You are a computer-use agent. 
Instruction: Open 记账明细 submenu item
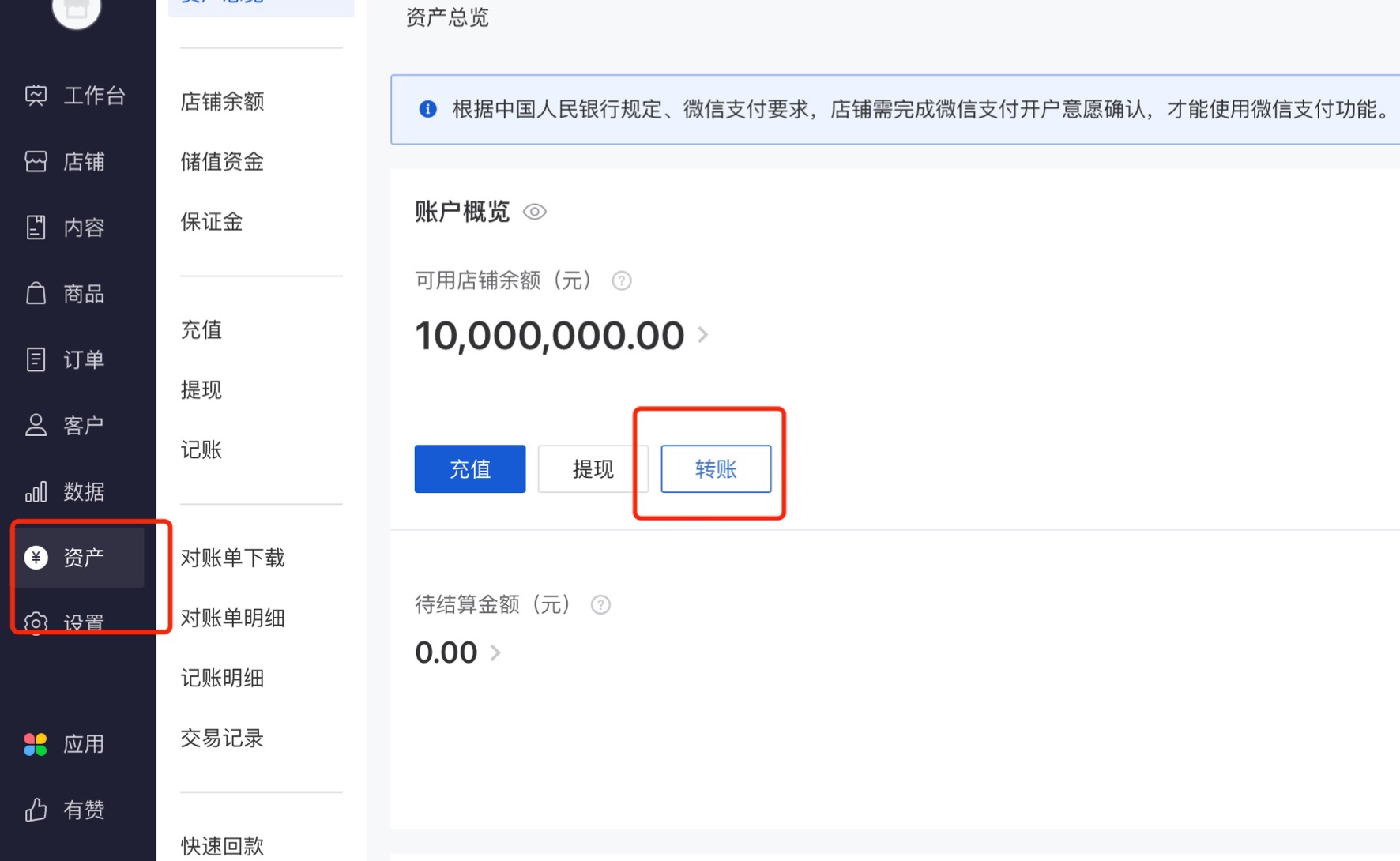tap(222, 678)
